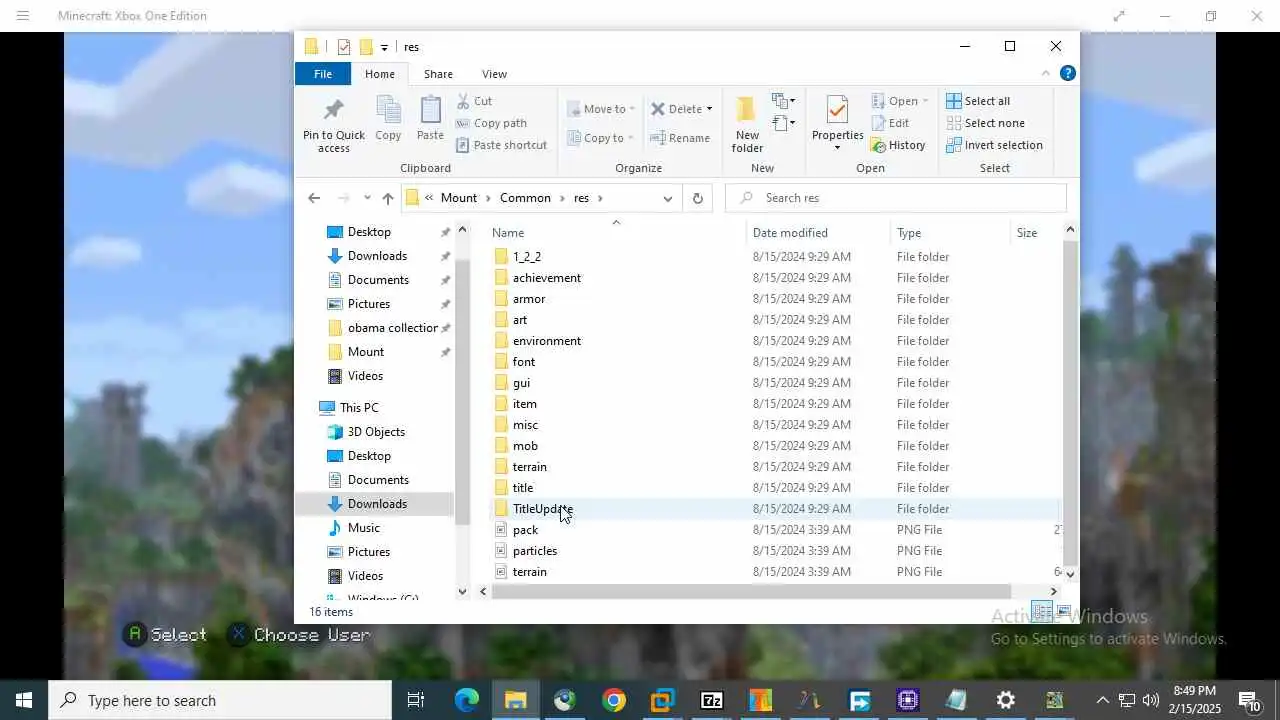This screenshot has width=1280, height=720.
Task: Click Invert selection in ribbon
Action: click(x=994, y=145)
